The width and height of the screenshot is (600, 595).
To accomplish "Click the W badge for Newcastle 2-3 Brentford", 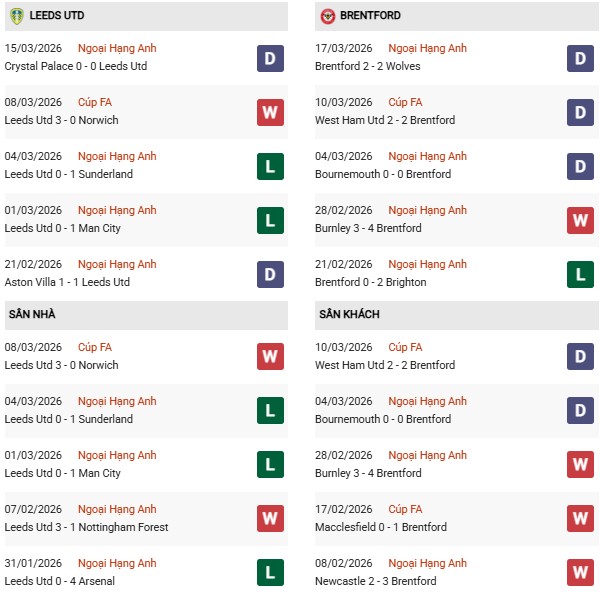I will click(581, 573).
